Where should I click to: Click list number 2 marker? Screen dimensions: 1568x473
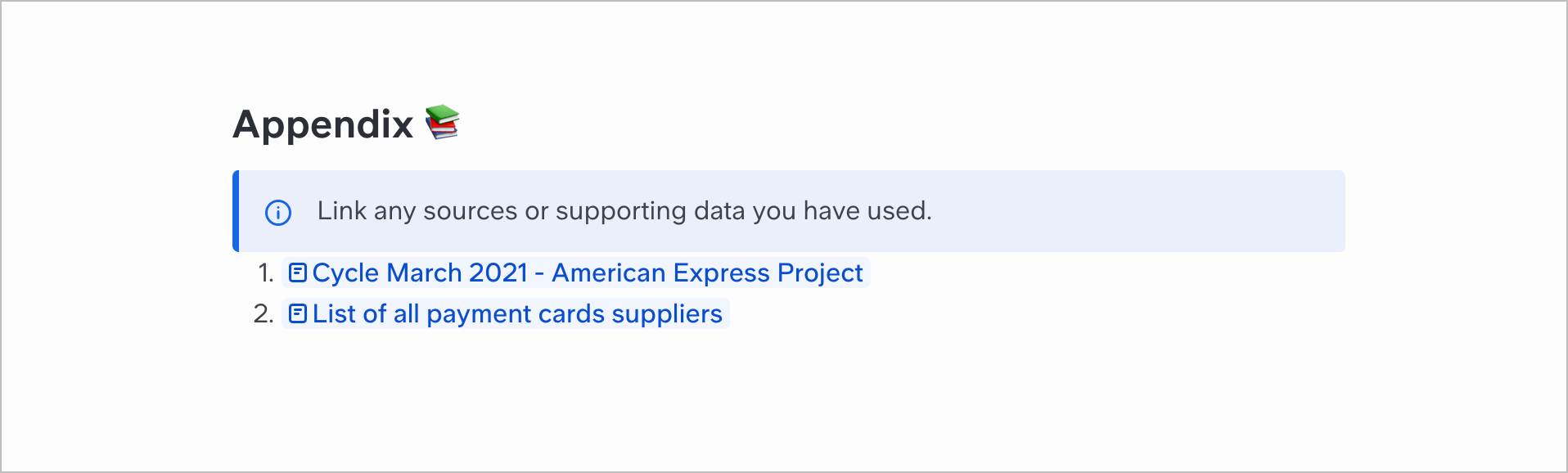(x=264, y=313)
